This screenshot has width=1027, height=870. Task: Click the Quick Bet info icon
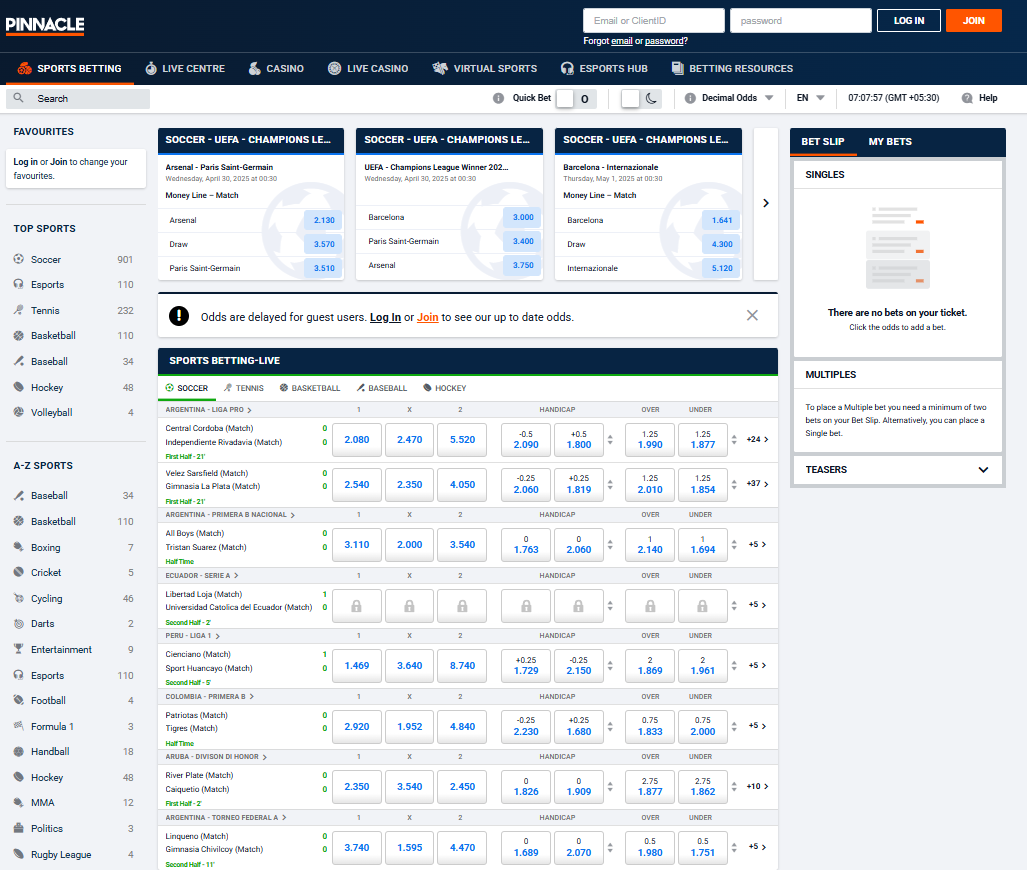point(498,98)
